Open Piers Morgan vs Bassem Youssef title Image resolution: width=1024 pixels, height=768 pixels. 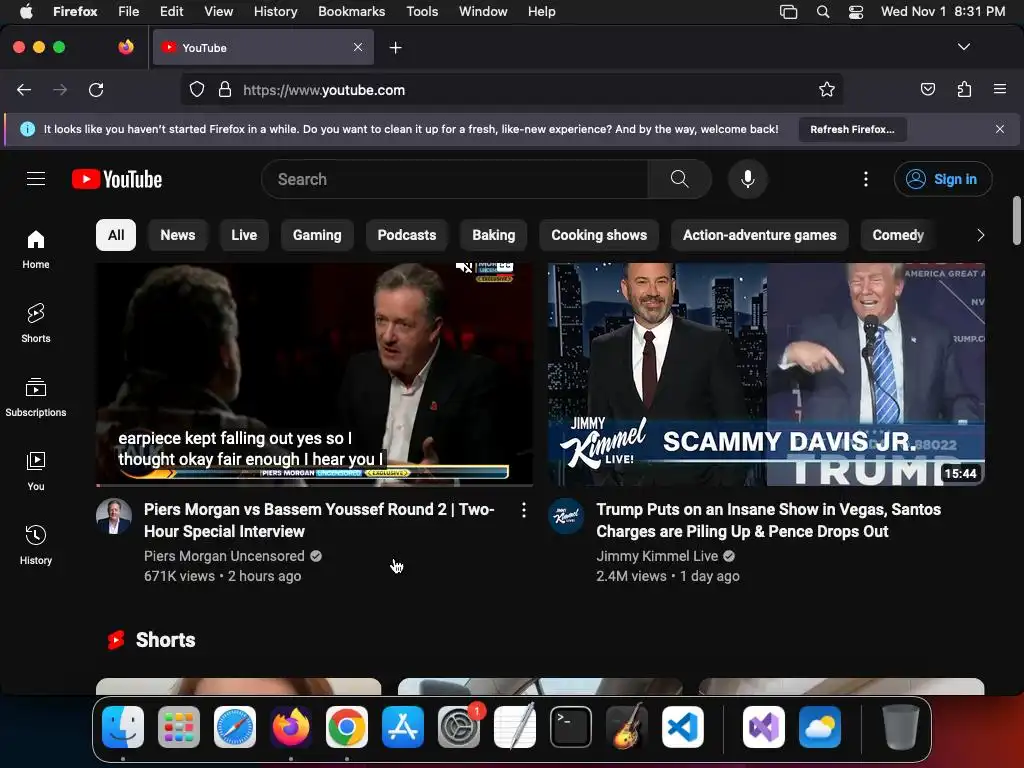[319, 520]
